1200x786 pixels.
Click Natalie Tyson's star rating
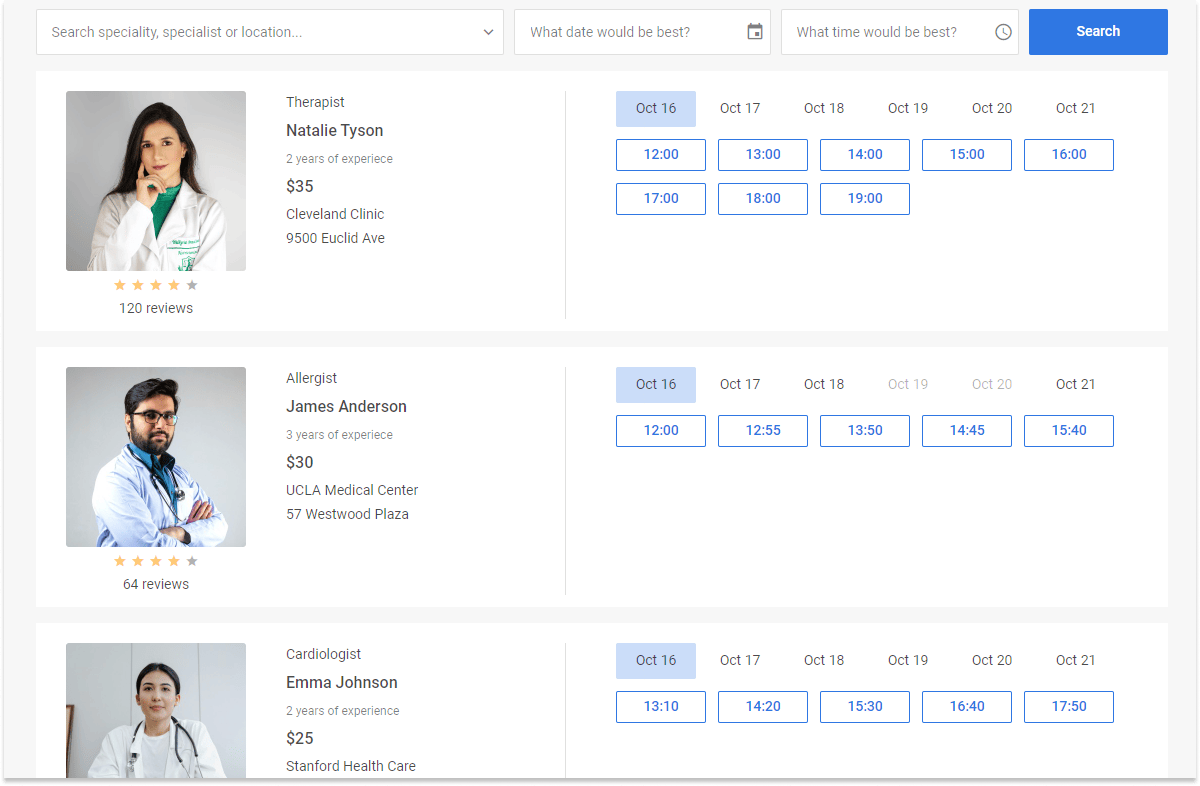coord(156,285)
